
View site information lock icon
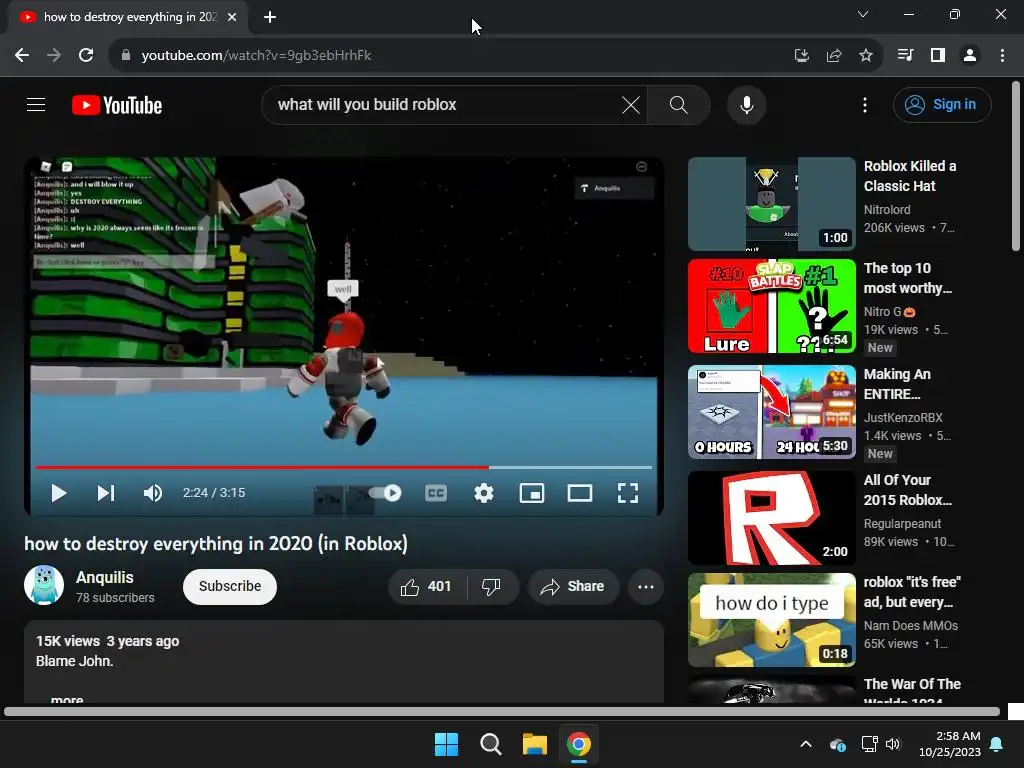click(x=125, y=56)
